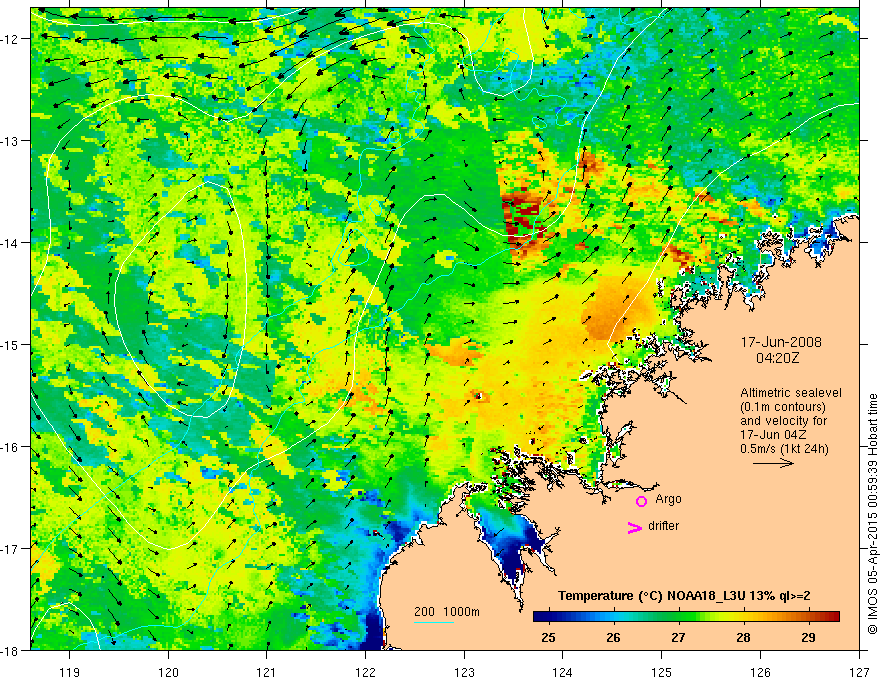Click the 'and velocity for' caption line
This screenshot has width=880, height=680.
point(783,421)
